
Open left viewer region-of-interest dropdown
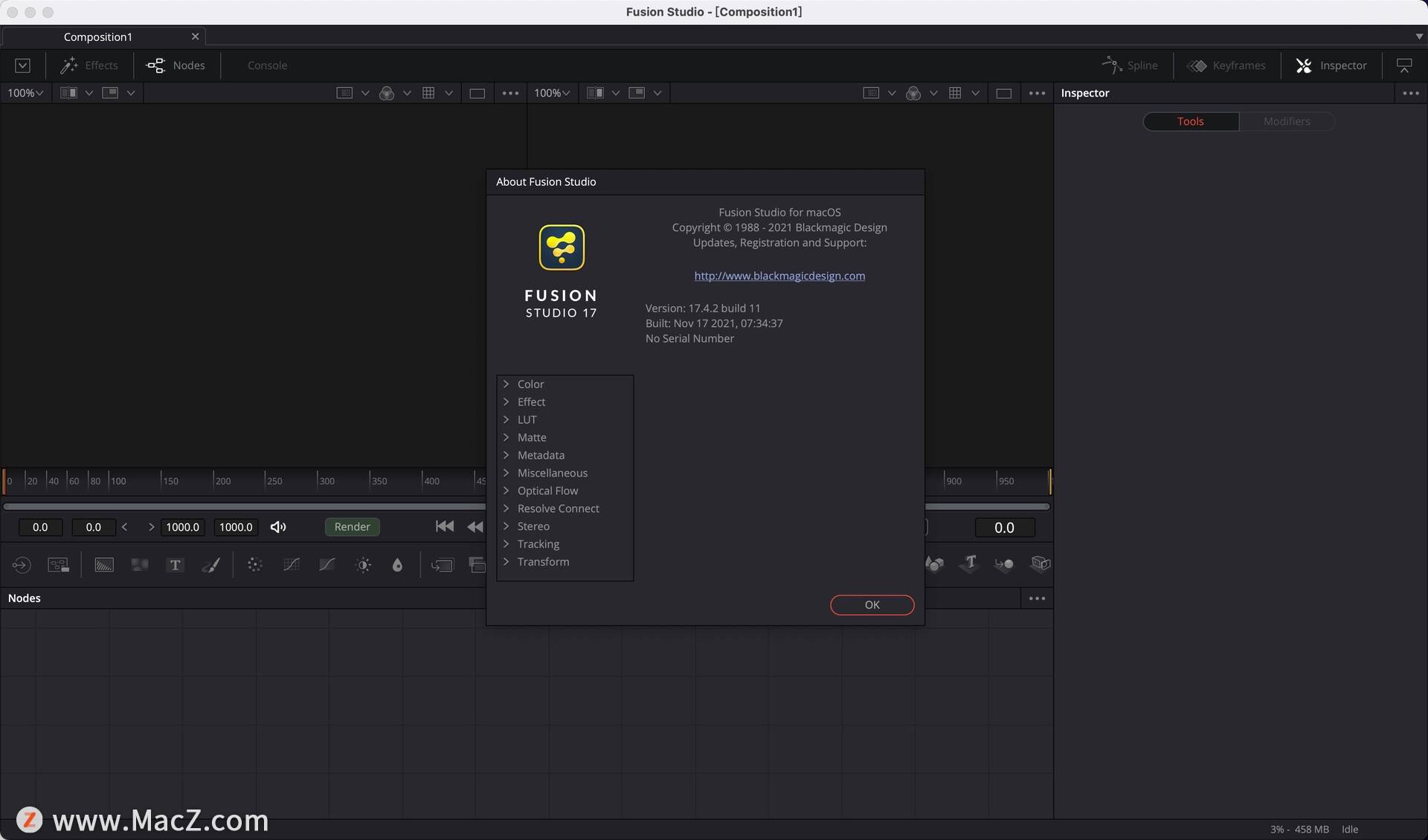[365, 93]
